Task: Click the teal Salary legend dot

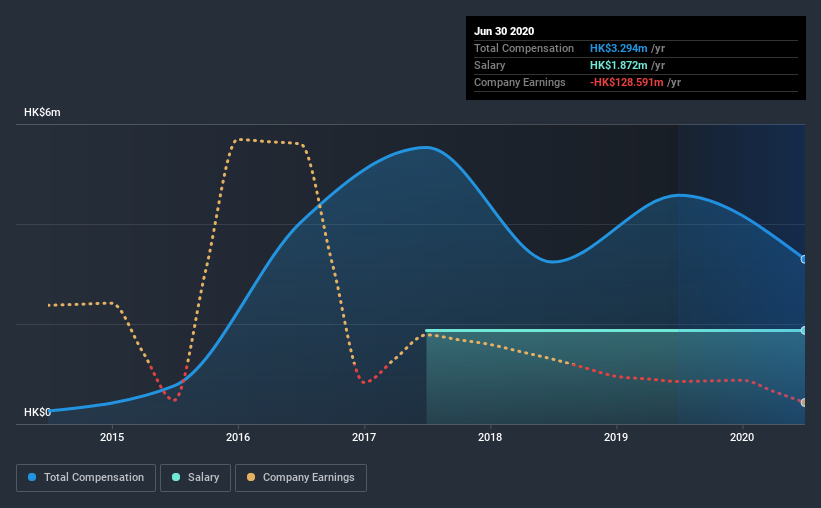Action: pyautogui.click(x=176, y=477)
